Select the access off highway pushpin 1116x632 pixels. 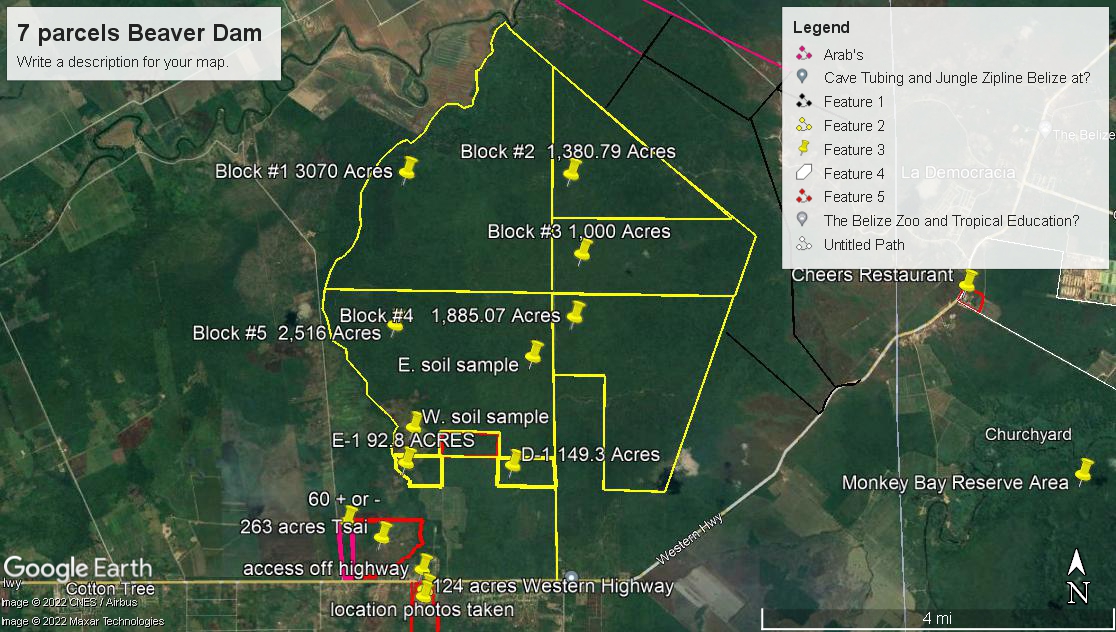(424, 566)
